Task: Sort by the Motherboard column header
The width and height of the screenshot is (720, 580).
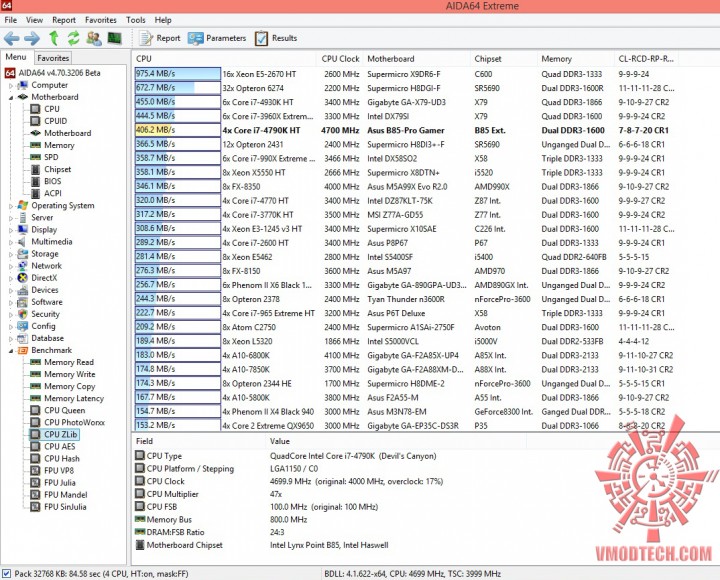Action: [x=416, y=59]
